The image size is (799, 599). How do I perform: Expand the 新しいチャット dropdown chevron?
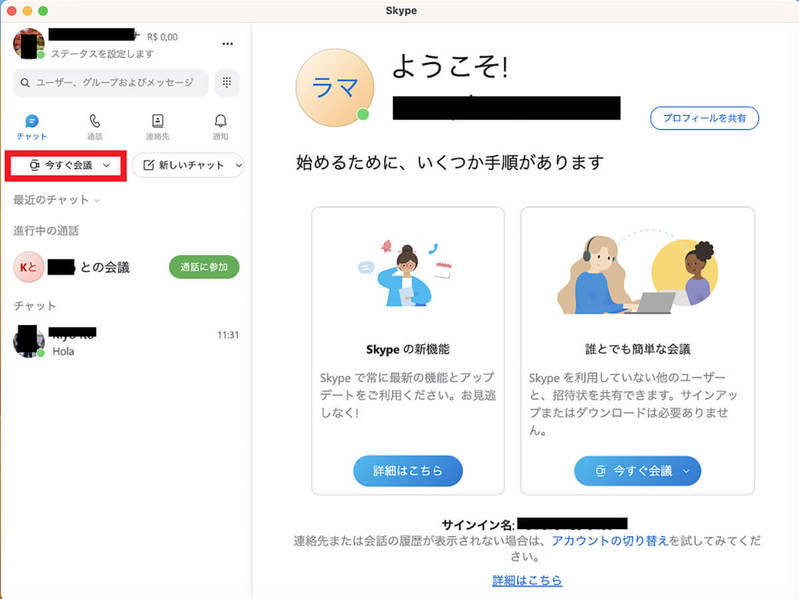pos(238,165)
